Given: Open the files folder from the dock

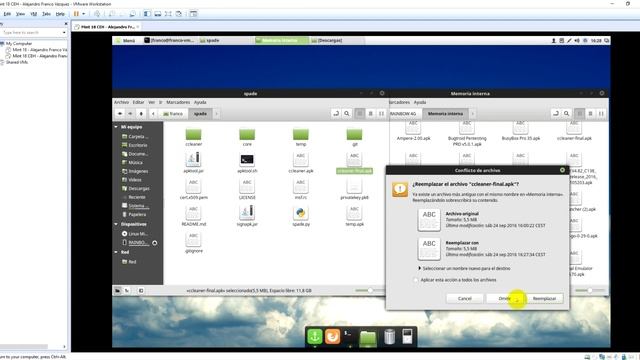Looking at the screenshot, I should click(368, 337).
